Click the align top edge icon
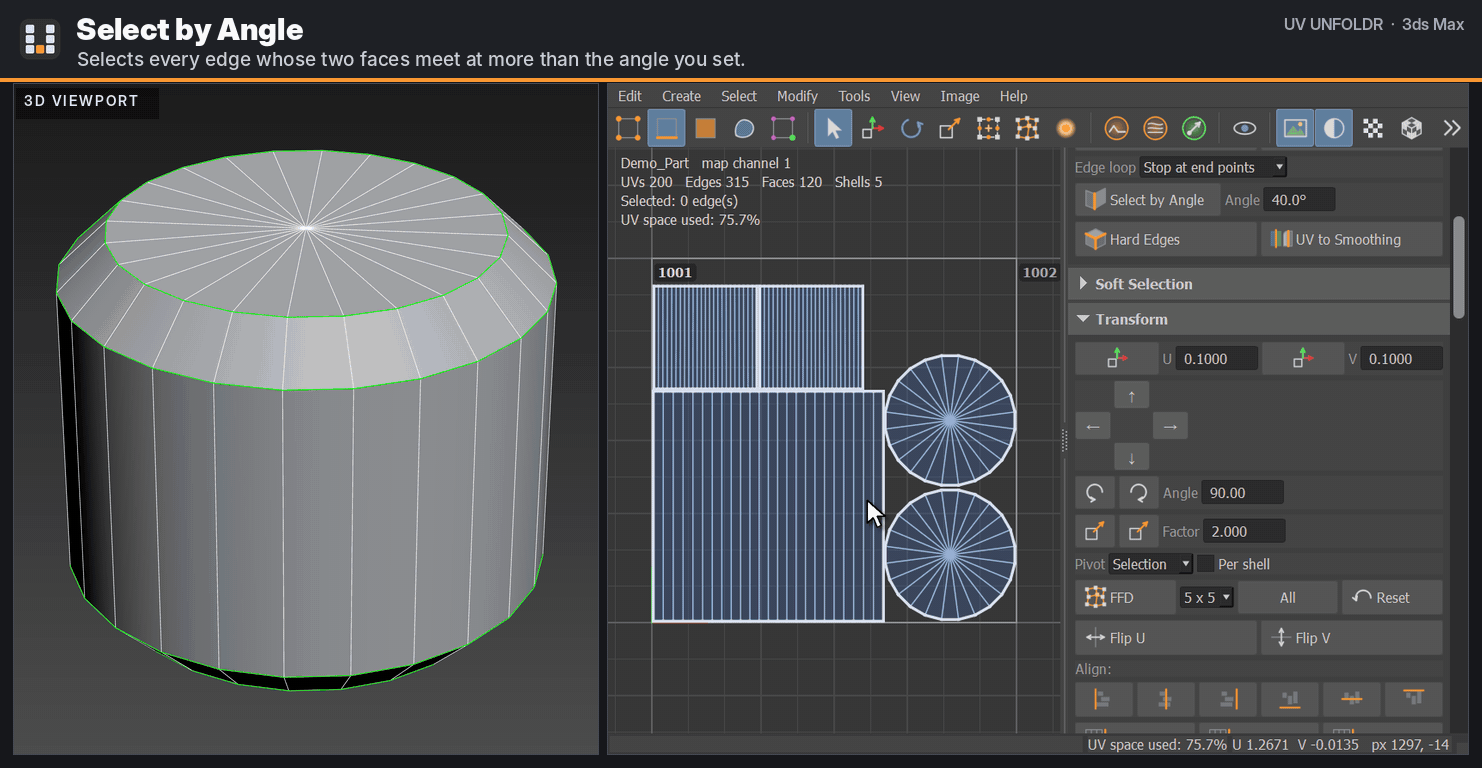 (x=1413, y=699)
